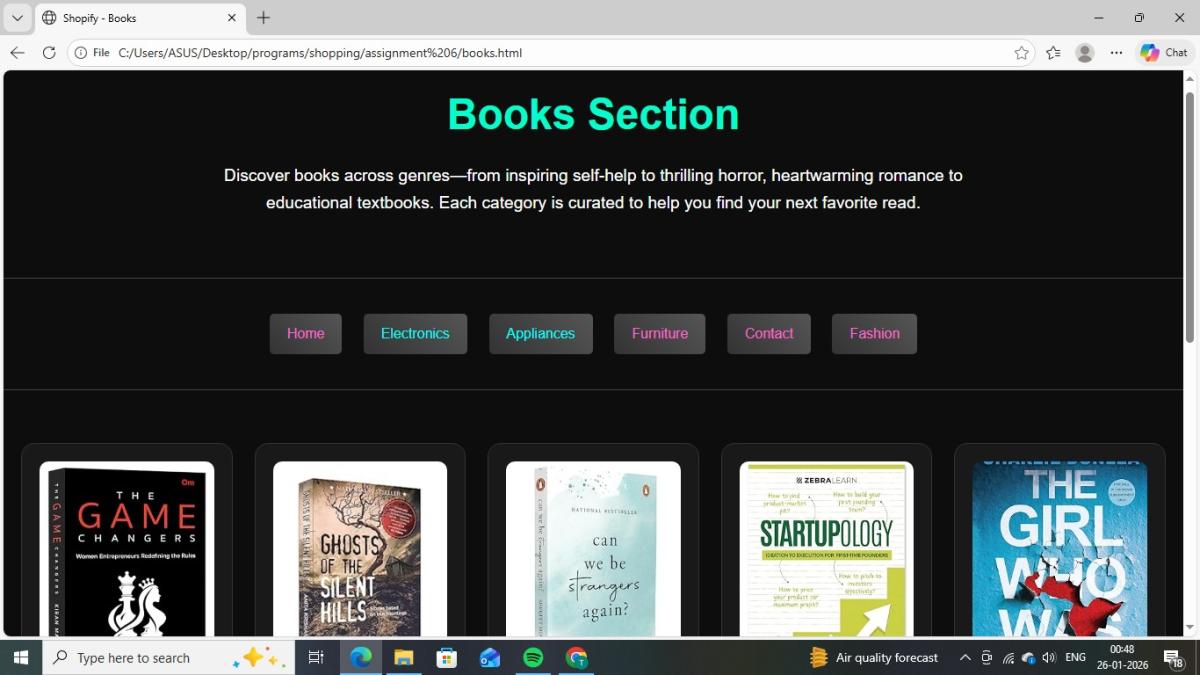Image resolution: width=1200 pixels, height=675 pixels.
Task: Navigate to the Electronics section
Action: coord(415,334)
